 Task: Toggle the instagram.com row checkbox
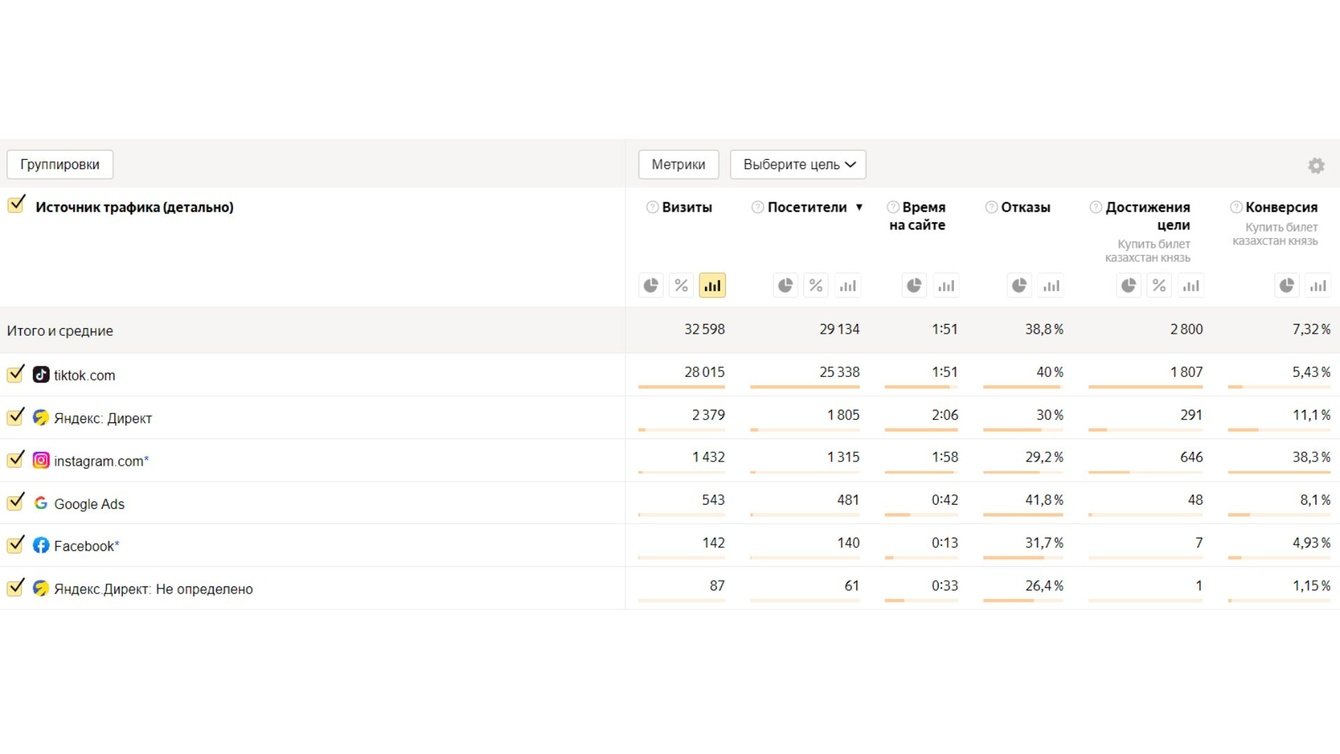point(16,459)
